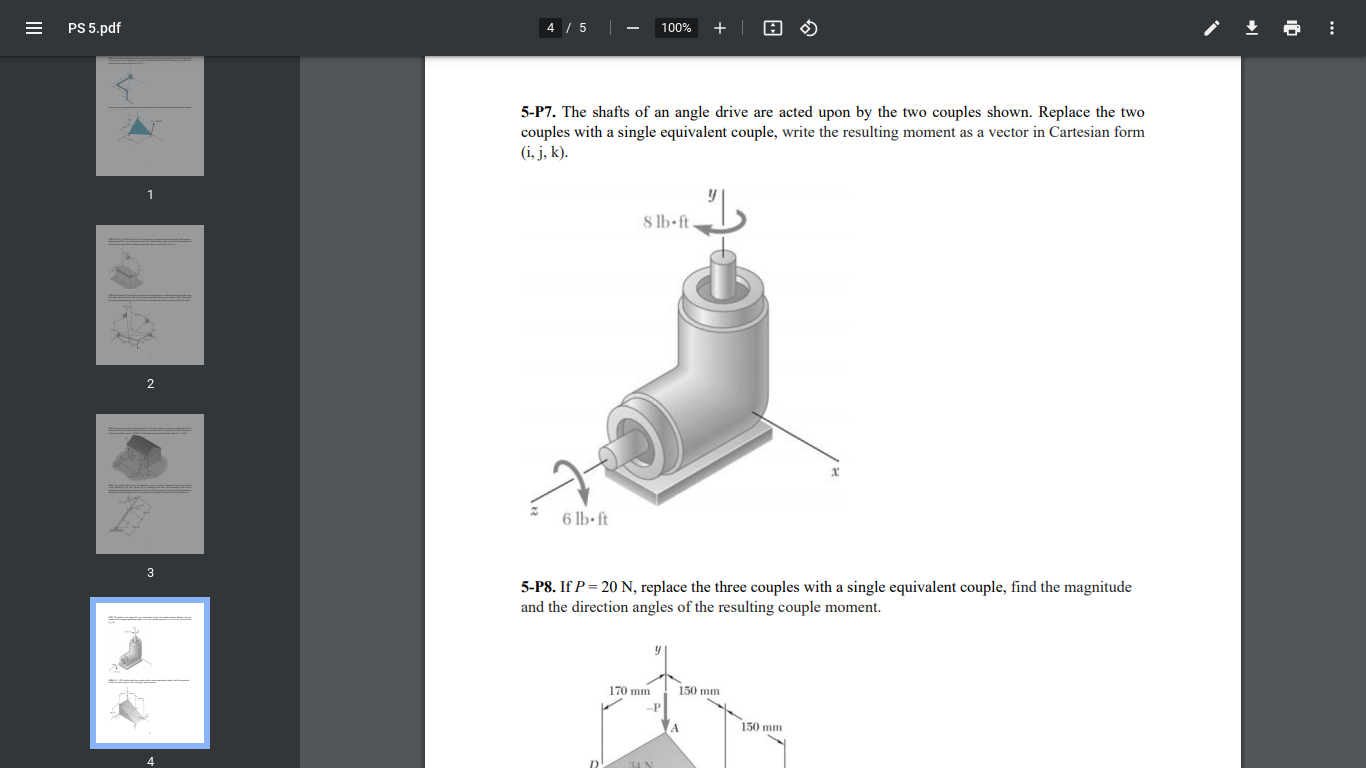The image size is (1366, 768).
Task: Open the annotation pencil tool
Action: (1212, 28)
